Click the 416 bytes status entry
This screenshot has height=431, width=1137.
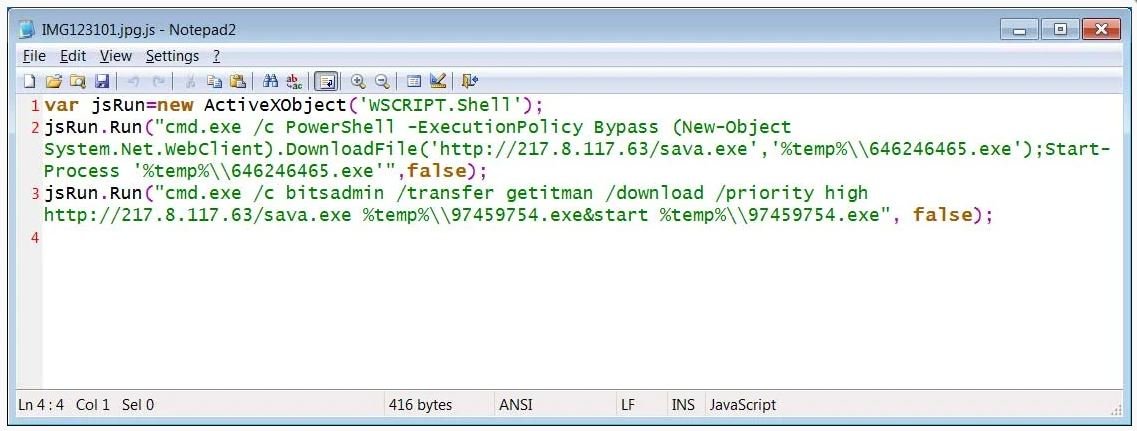tap(421, 405)
